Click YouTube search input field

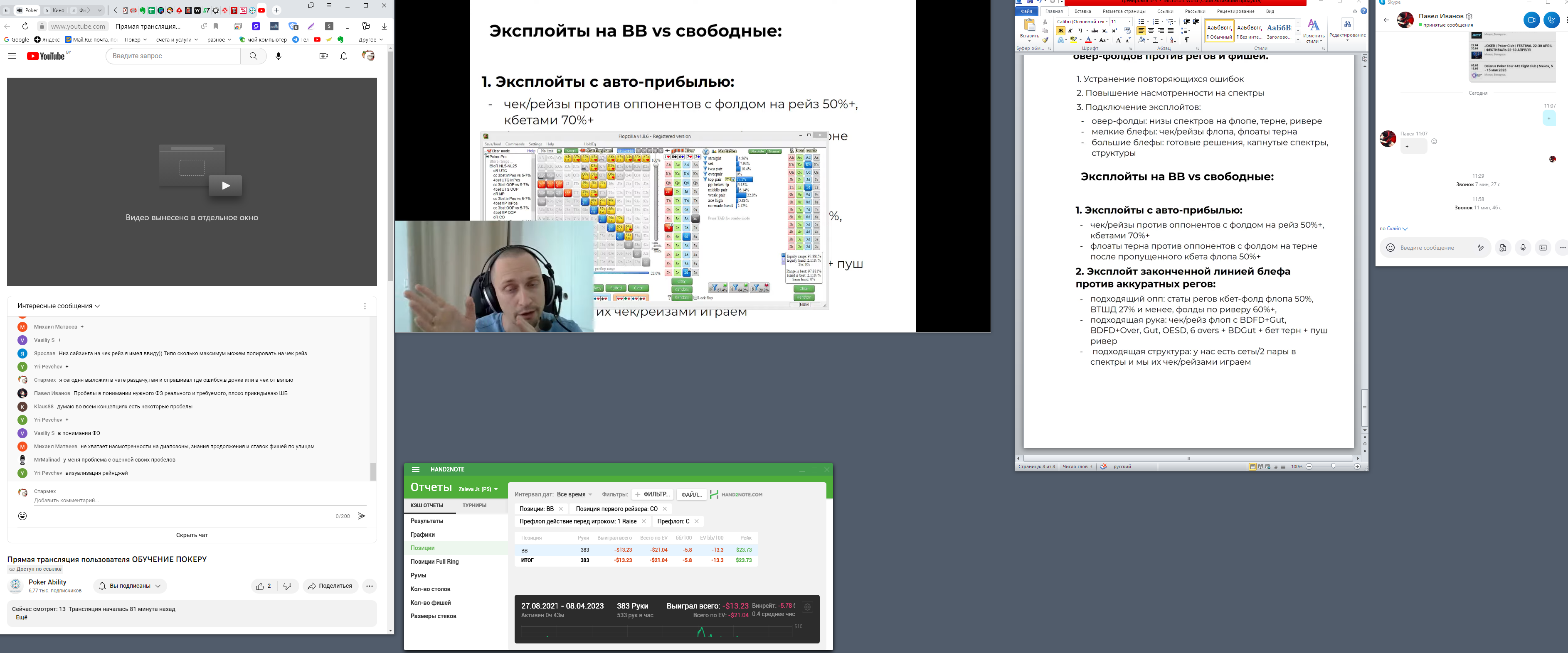point(173,56)
